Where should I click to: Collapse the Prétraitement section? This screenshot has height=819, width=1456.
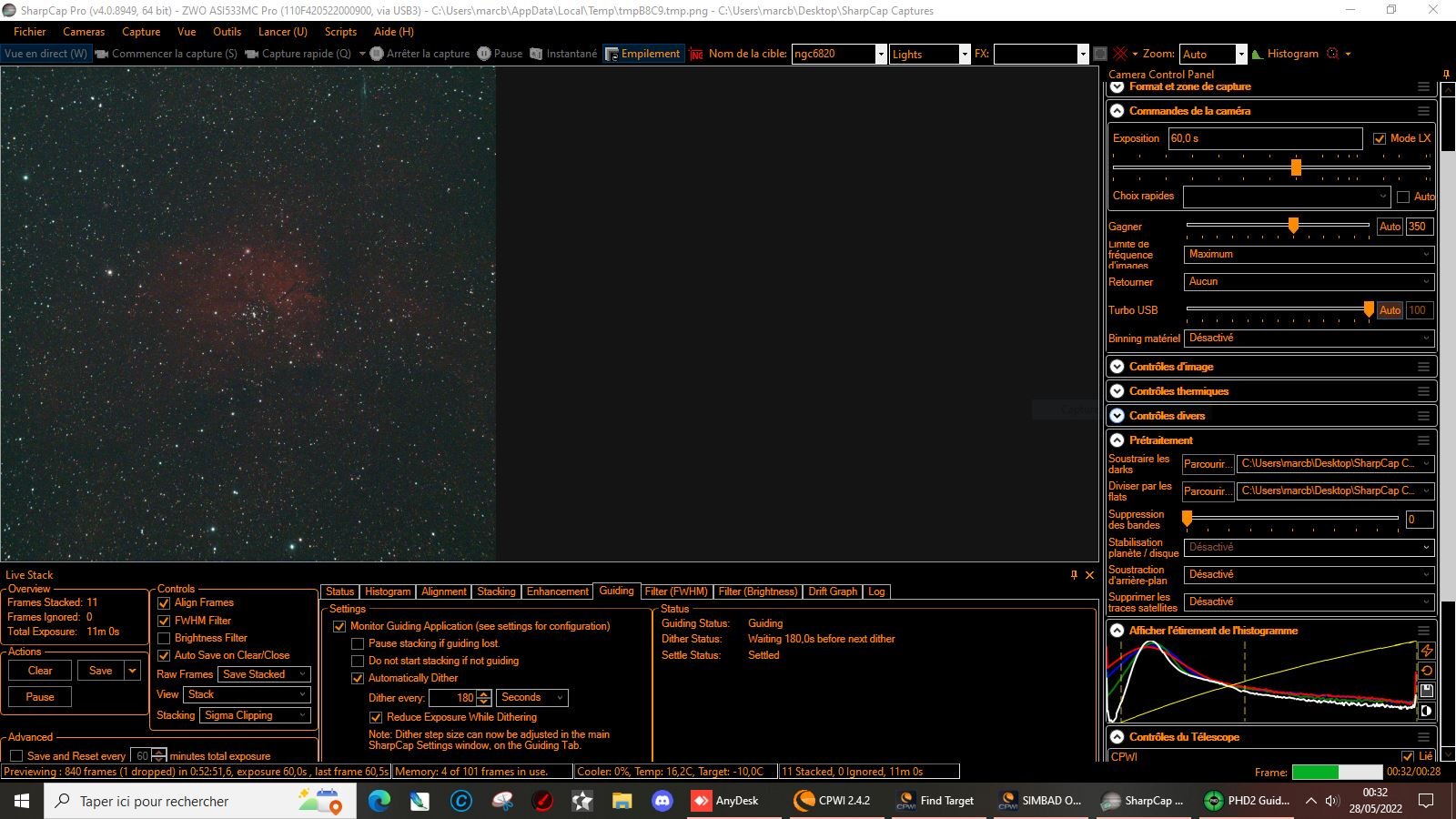coord(1117,440)
